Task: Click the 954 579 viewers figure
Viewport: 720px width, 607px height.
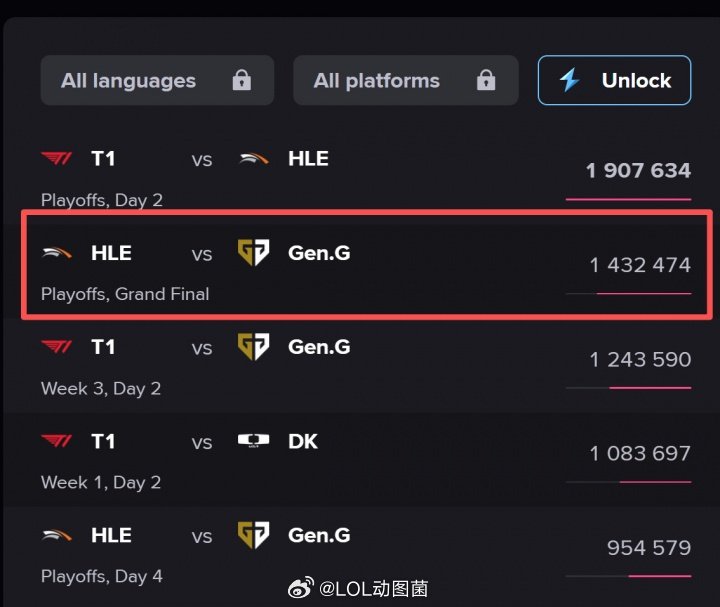Action: pyautogui.click(x=648, y=548)
